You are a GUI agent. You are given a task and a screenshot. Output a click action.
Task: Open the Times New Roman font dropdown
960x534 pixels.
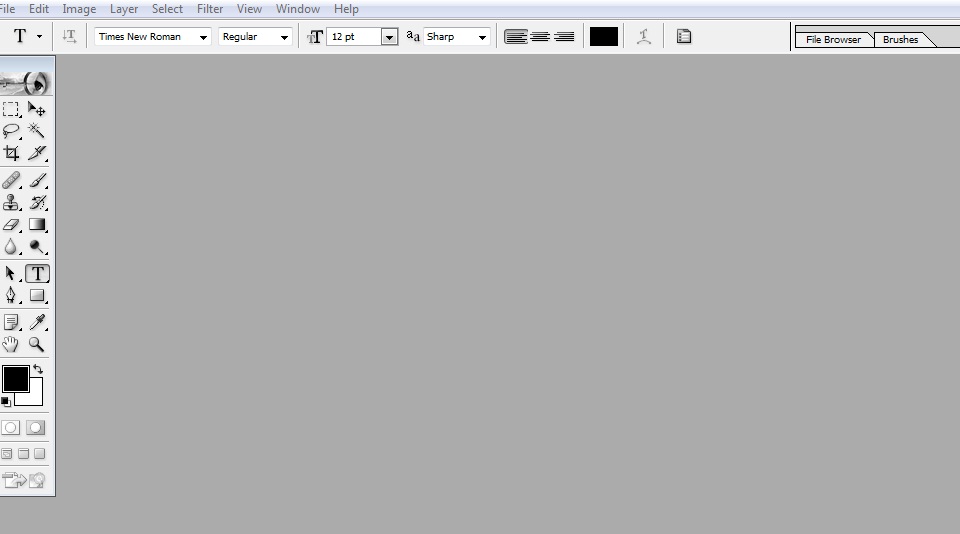tap(204, 37)
